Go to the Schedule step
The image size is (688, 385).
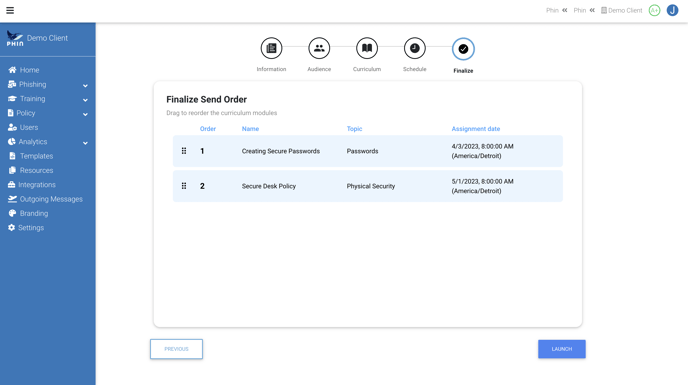click(x=415, y=48)
